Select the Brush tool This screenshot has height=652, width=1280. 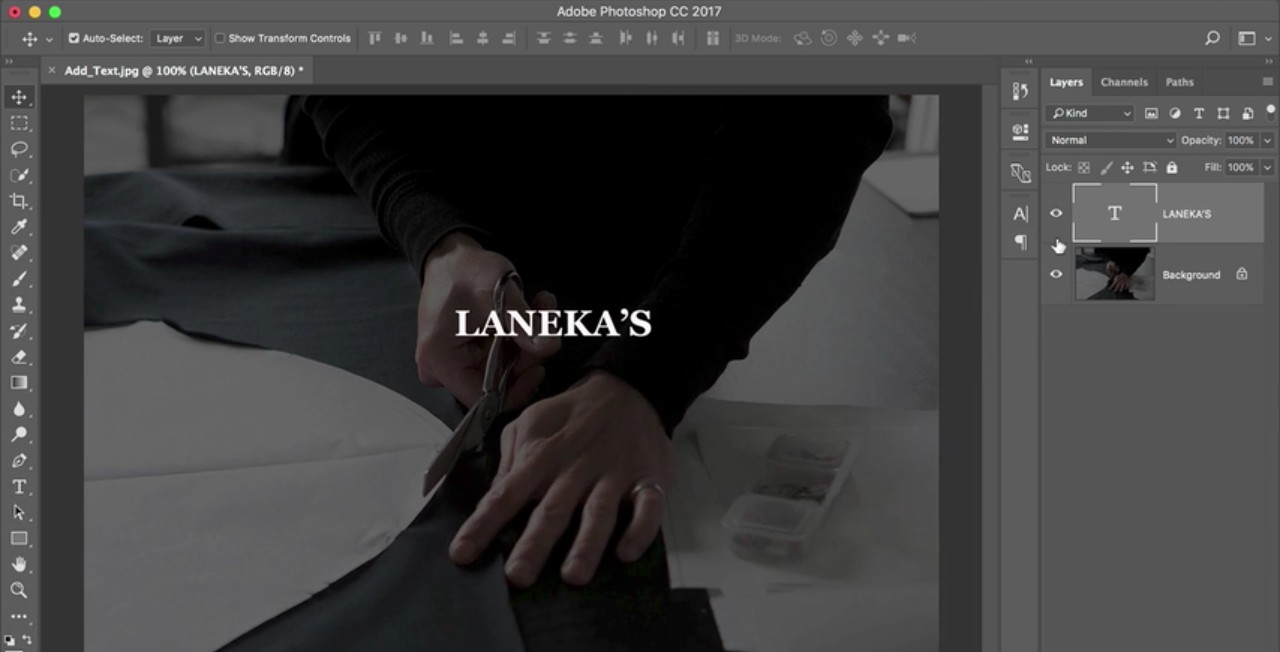click(19, 279)
